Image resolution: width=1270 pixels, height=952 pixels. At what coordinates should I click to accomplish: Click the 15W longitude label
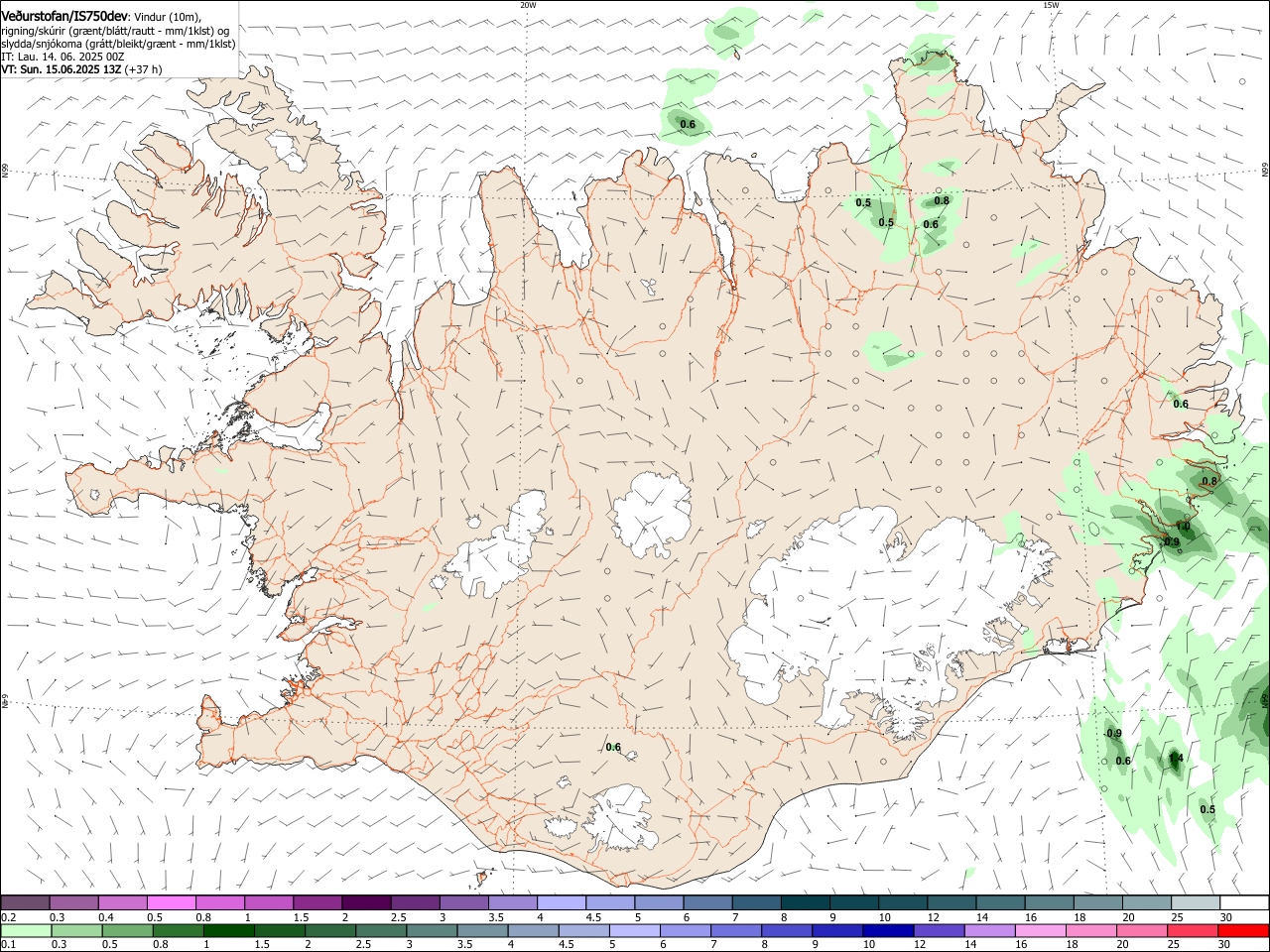point(1051,5)
